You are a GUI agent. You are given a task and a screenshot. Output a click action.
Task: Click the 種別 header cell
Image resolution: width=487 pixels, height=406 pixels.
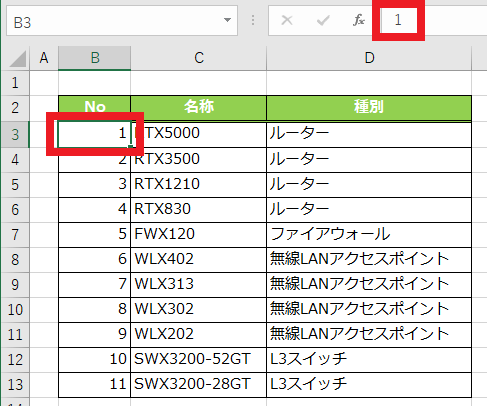(369, 108)
